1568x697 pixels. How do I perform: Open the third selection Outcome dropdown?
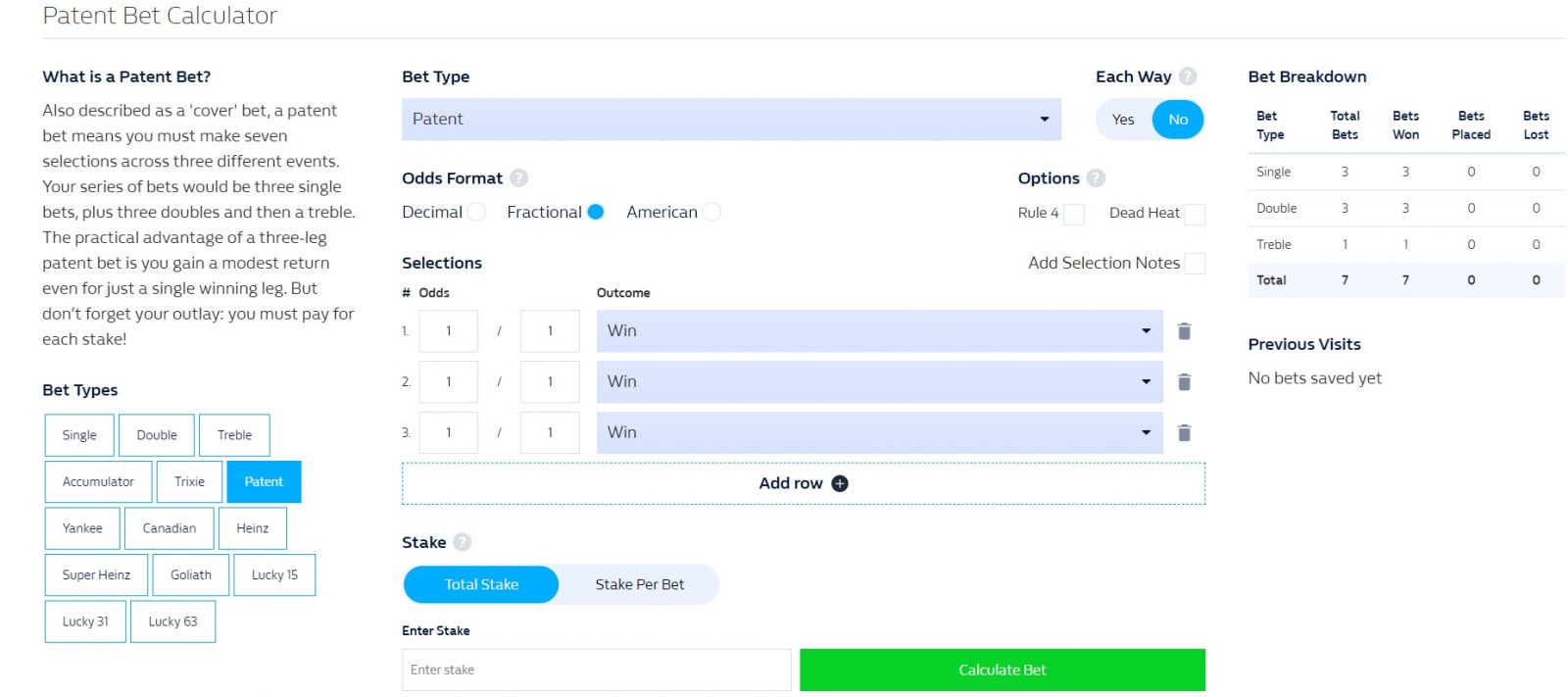[x=879, y=433]
